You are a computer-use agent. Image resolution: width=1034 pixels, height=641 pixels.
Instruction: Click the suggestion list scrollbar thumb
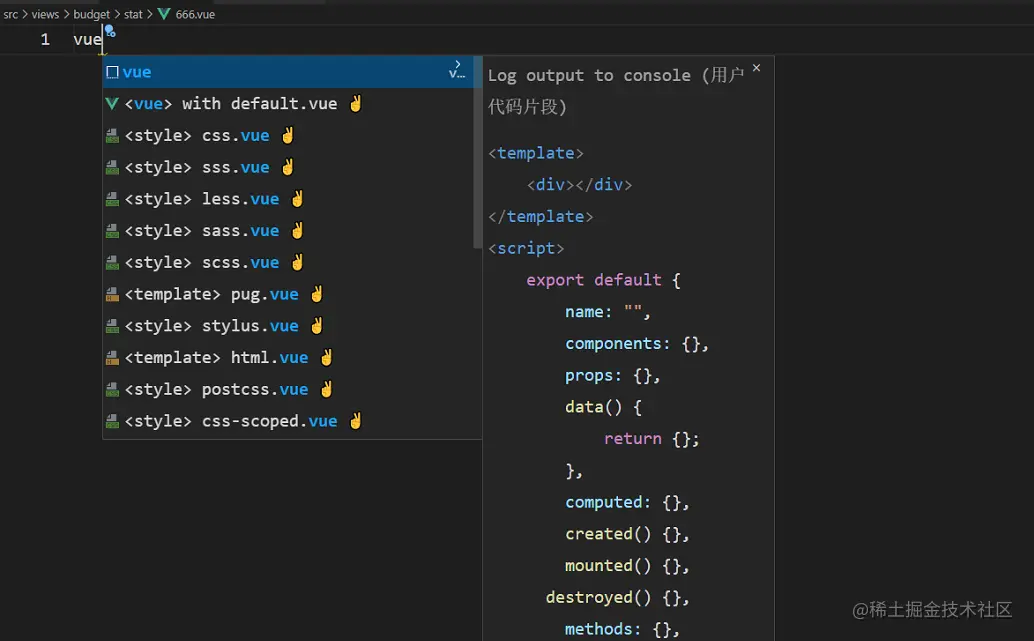coord(477,152)
